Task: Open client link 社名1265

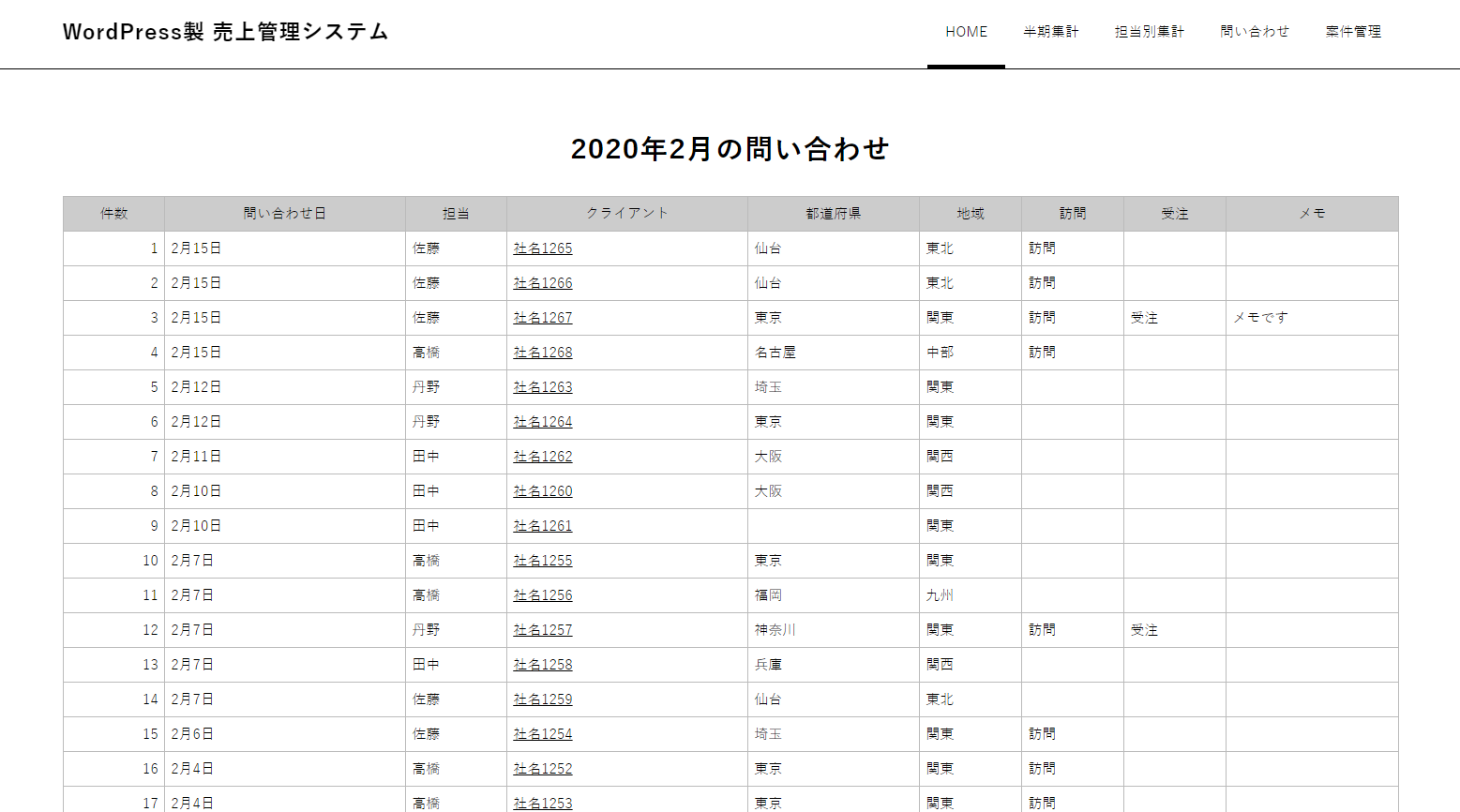Action: [x=542, y=248]
